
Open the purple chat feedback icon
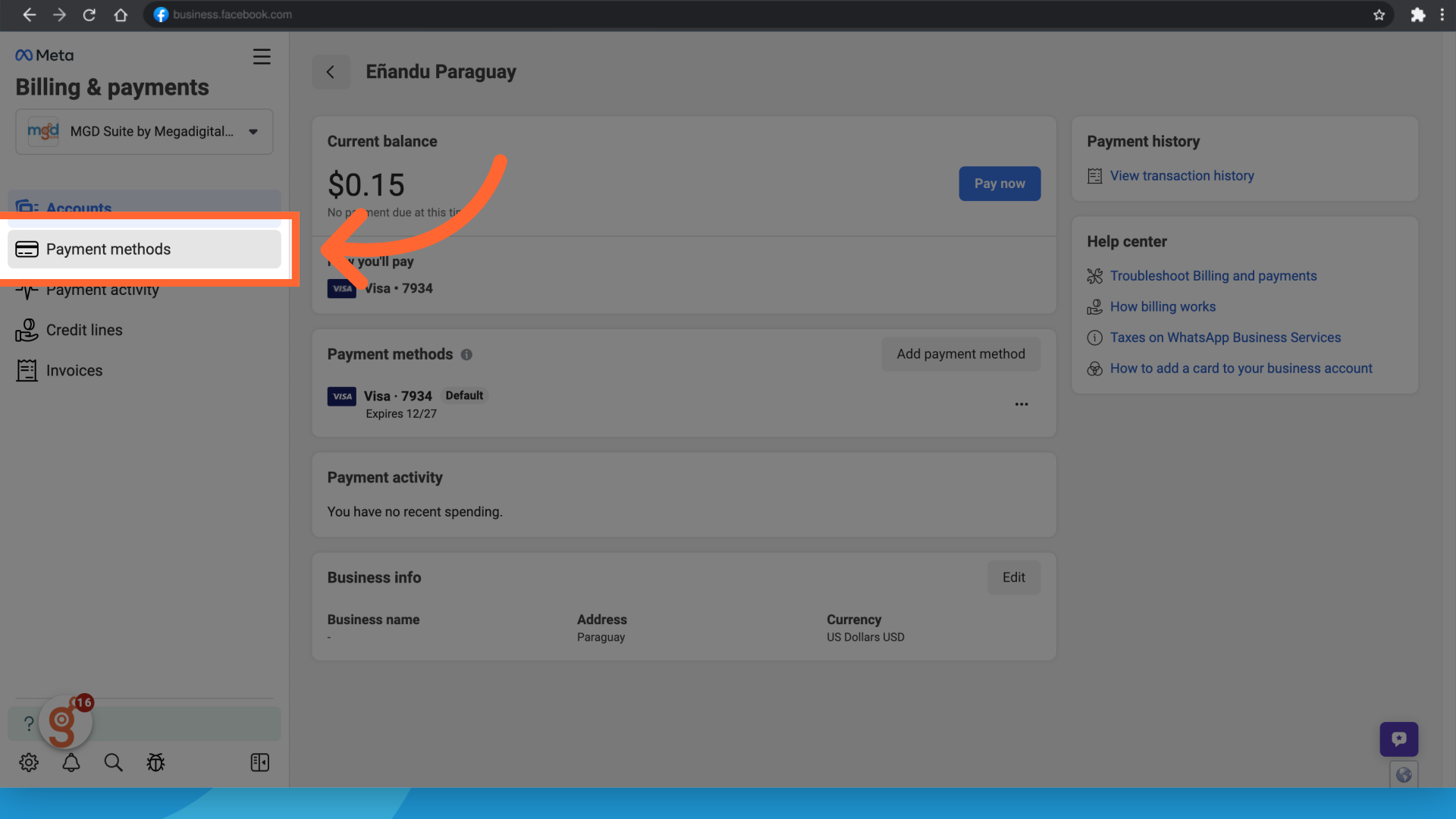1398,739
